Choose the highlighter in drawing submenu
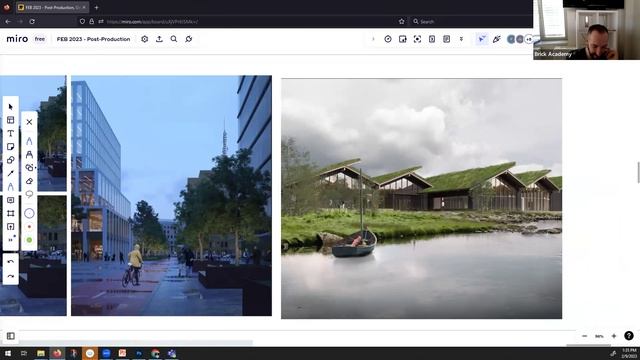This screenshot has height=360, width=640. click(x=29, y=154)
